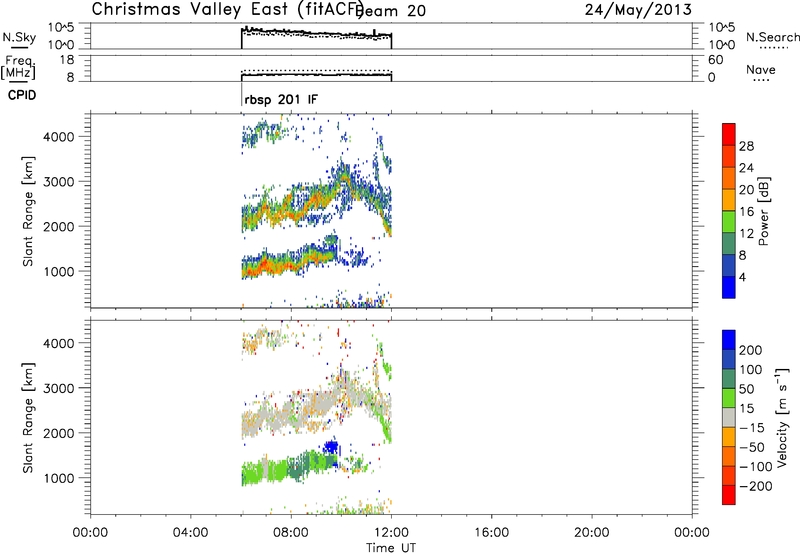Image resolution: width=800 pixels, height=554 pixels.
Task: Click the '4000' tick in velocity panel
Action: tap(59, 343)
